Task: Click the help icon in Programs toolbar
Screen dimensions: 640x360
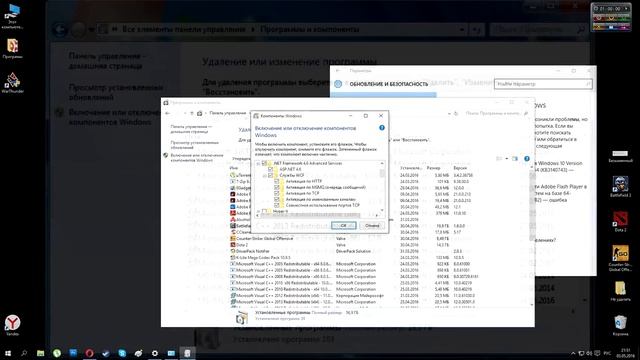Action: pyautogui.click(x=527, y=158)
